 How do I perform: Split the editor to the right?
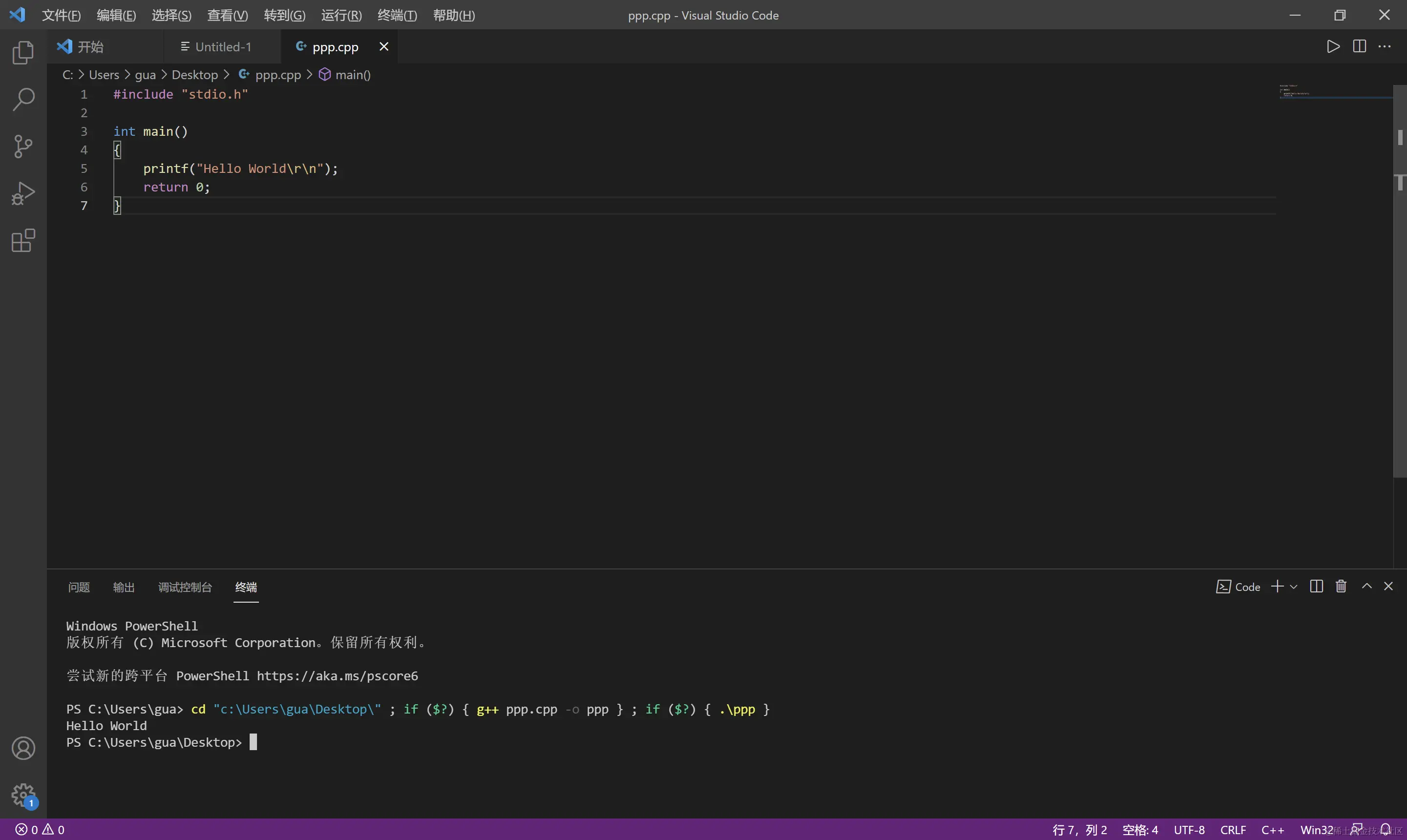1359,46
